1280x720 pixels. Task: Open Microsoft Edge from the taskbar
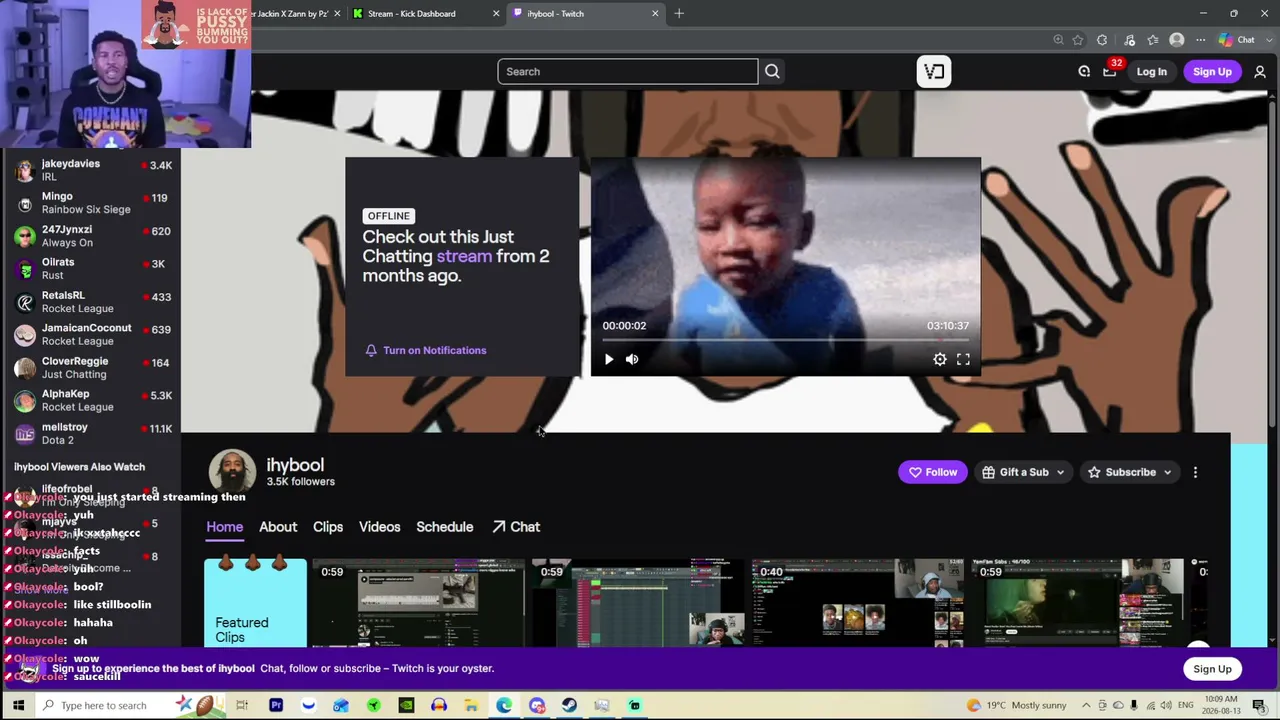click(504, 705)
